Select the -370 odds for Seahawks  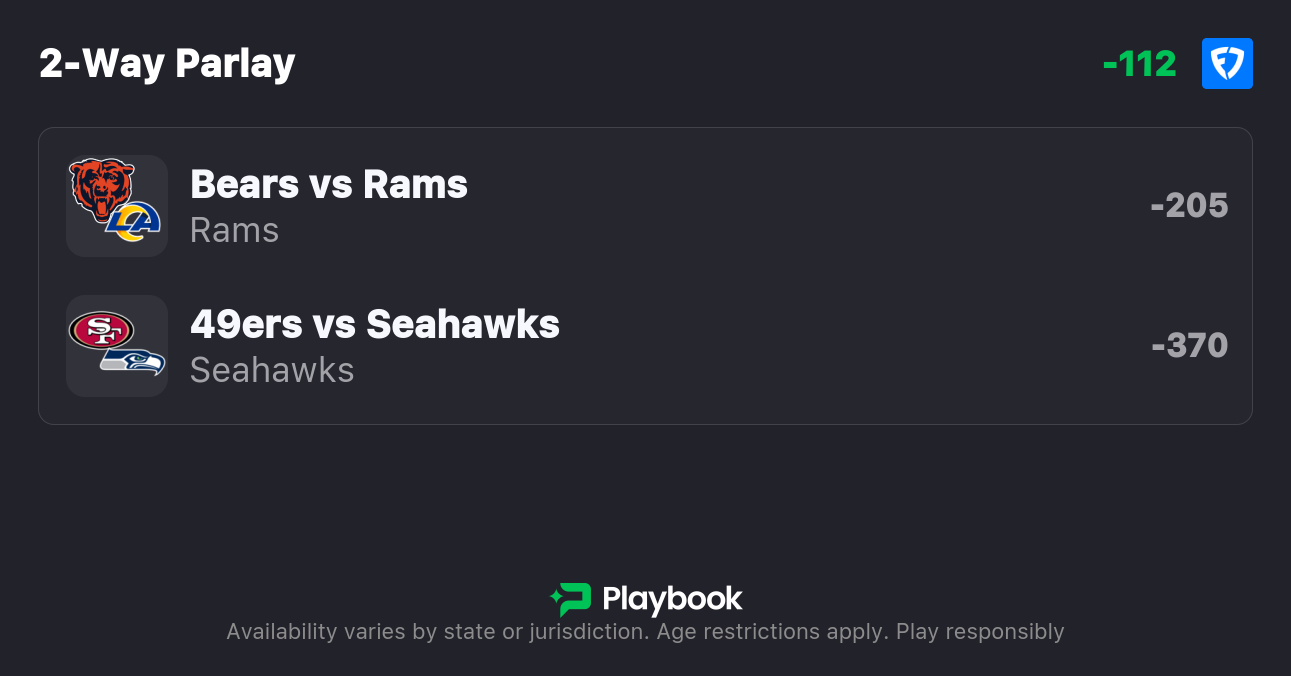(1189, 346)
